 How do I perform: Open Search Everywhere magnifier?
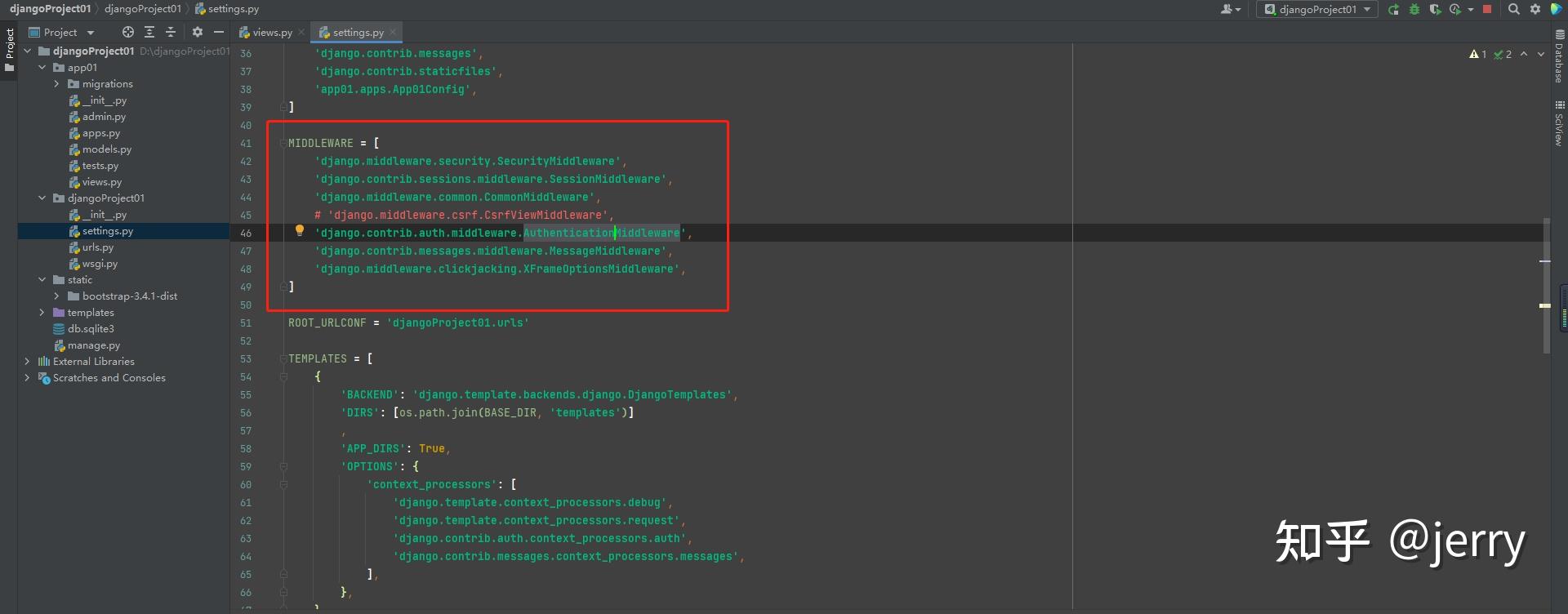[1513, 10]
